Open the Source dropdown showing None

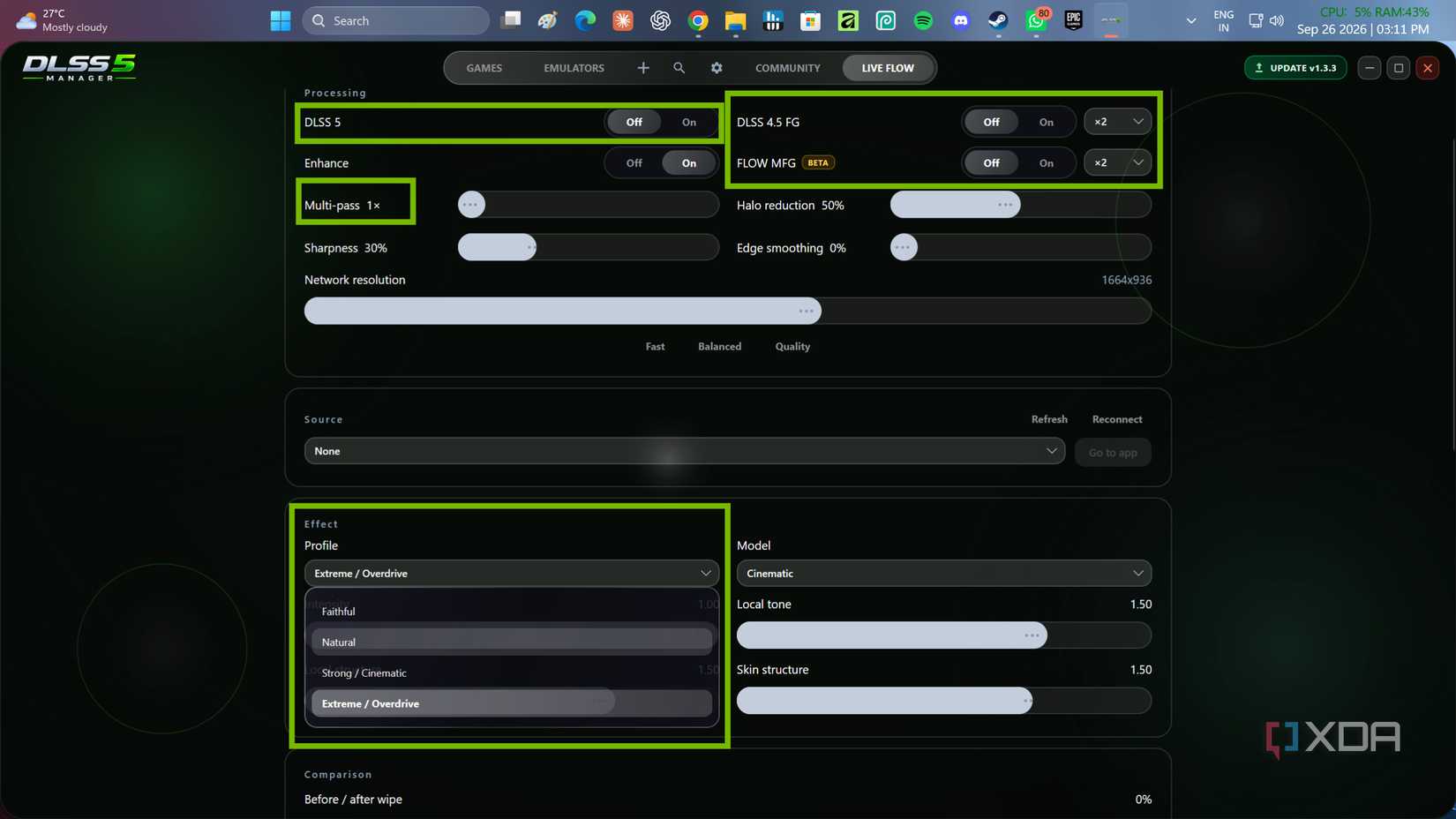[x=685, y=451]
